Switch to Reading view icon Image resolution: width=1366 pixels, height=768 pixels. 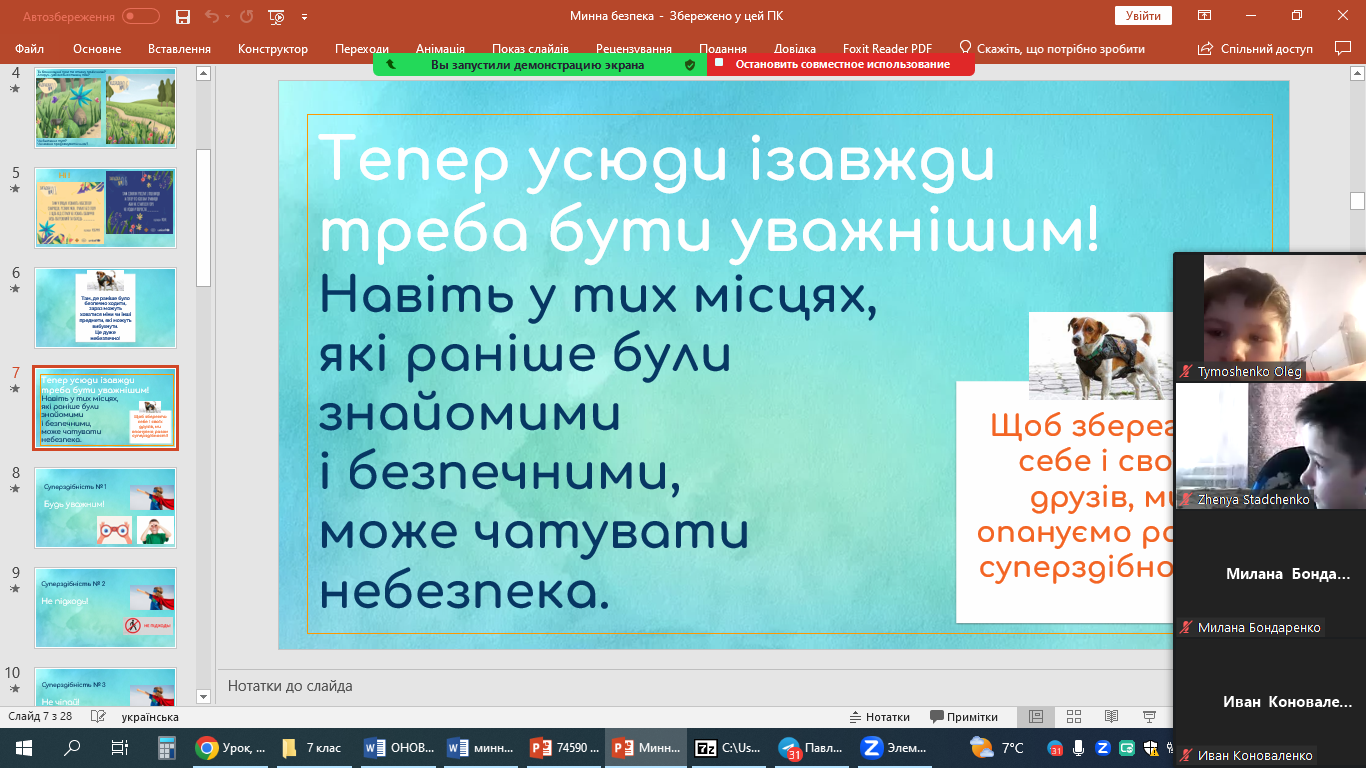tap(1111, 717)
